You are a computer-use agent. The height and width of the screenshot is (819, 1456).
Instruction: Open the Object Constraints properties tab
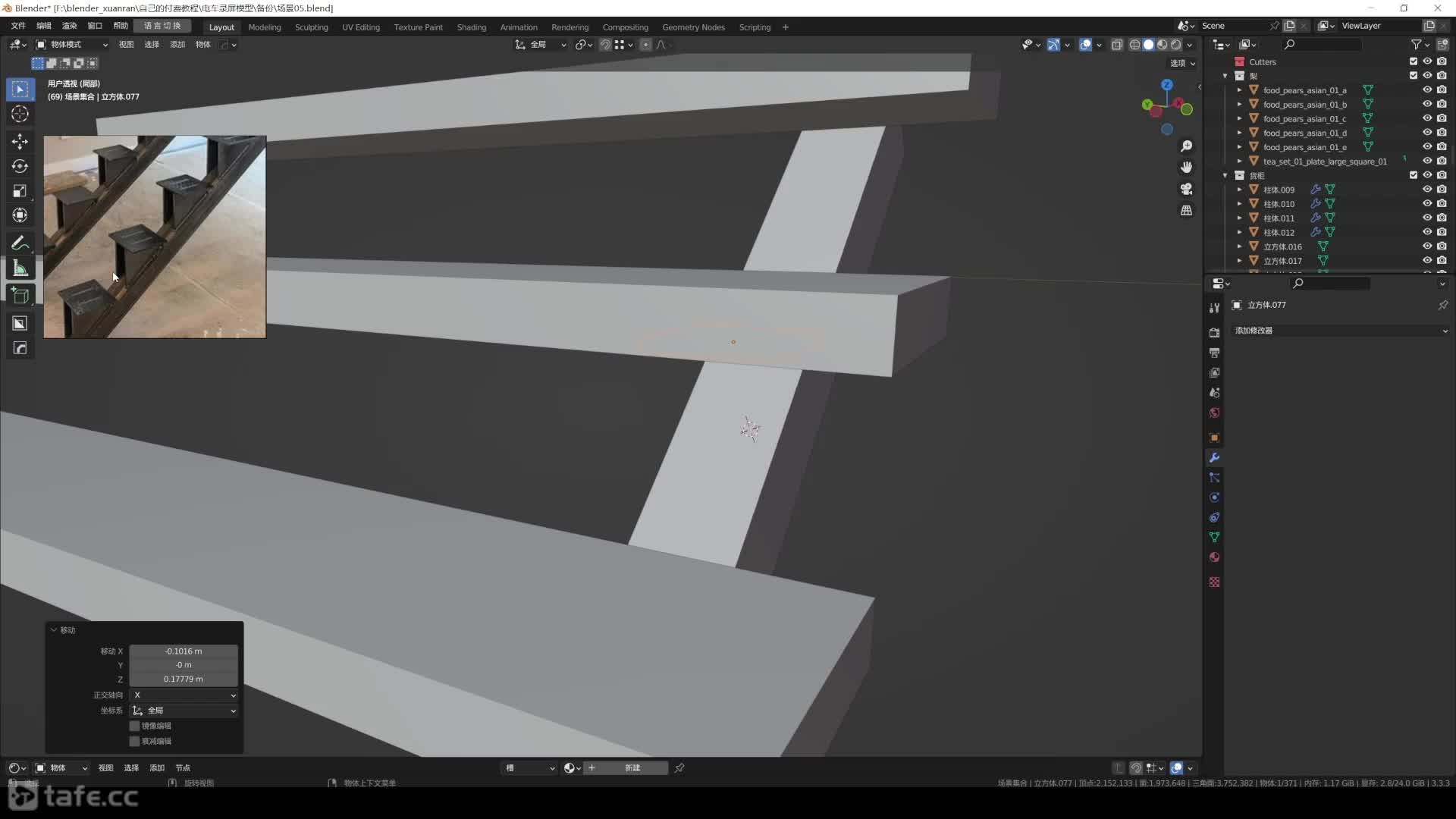1214,517
